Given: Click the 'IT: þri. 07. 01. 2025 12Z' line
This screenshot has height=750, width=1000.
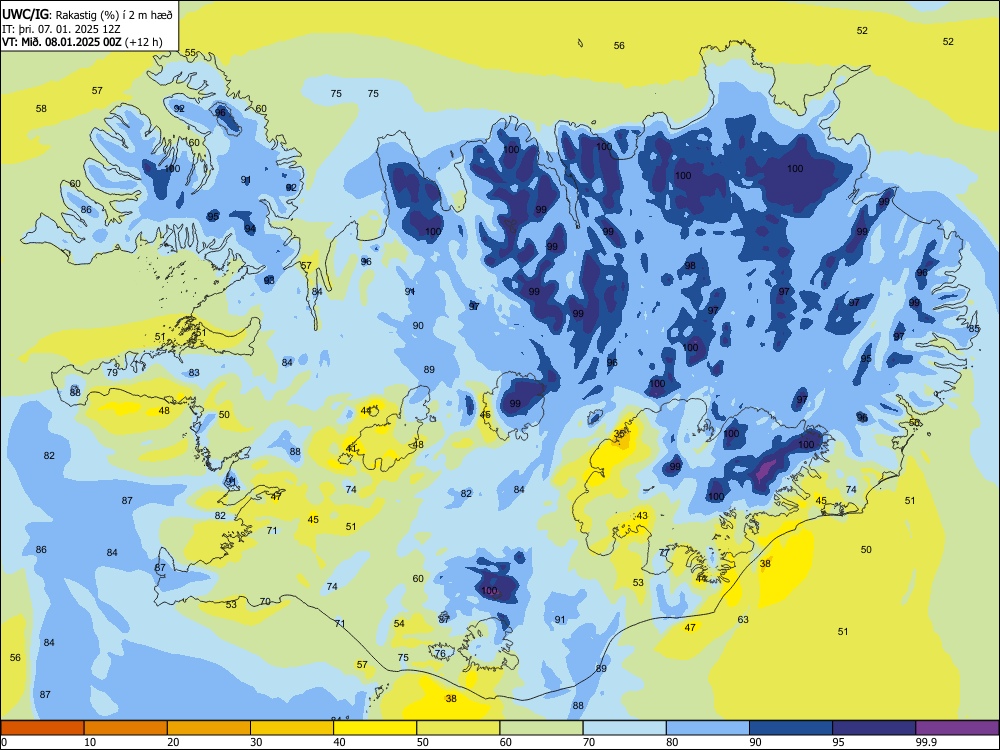Looking at the screenshot, I should coord(61,29).
